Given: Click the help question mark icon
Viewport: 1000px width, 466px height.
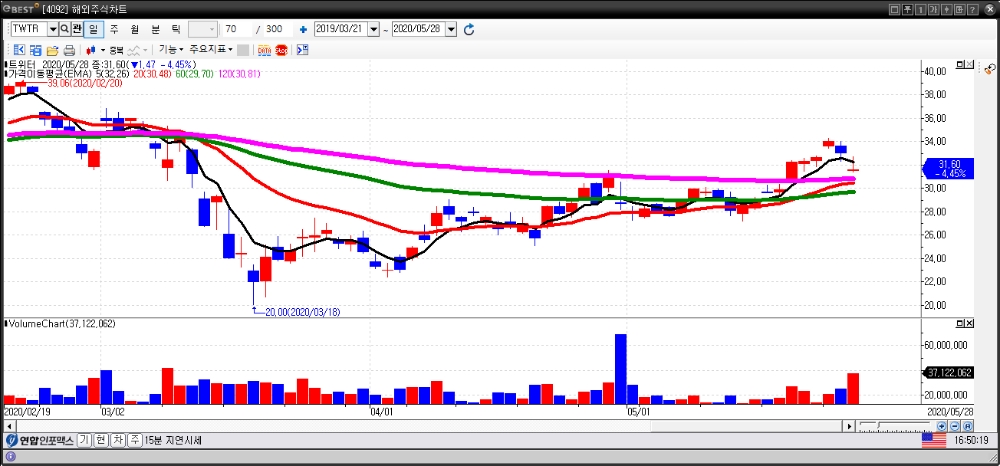Looking at the screenshot, I should [x=973, y=9].
